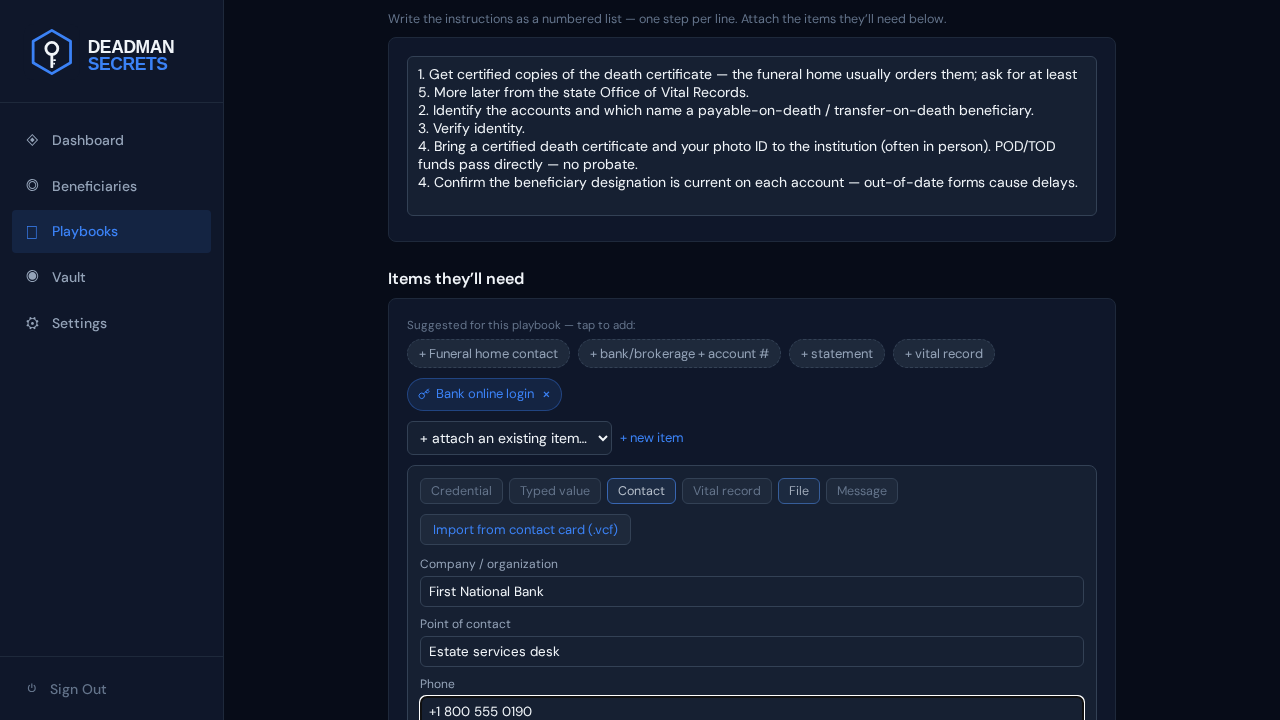Click the Beneficiaries sidebar icon
Viewport: 1280px width, 720px height.
(32, 185)
